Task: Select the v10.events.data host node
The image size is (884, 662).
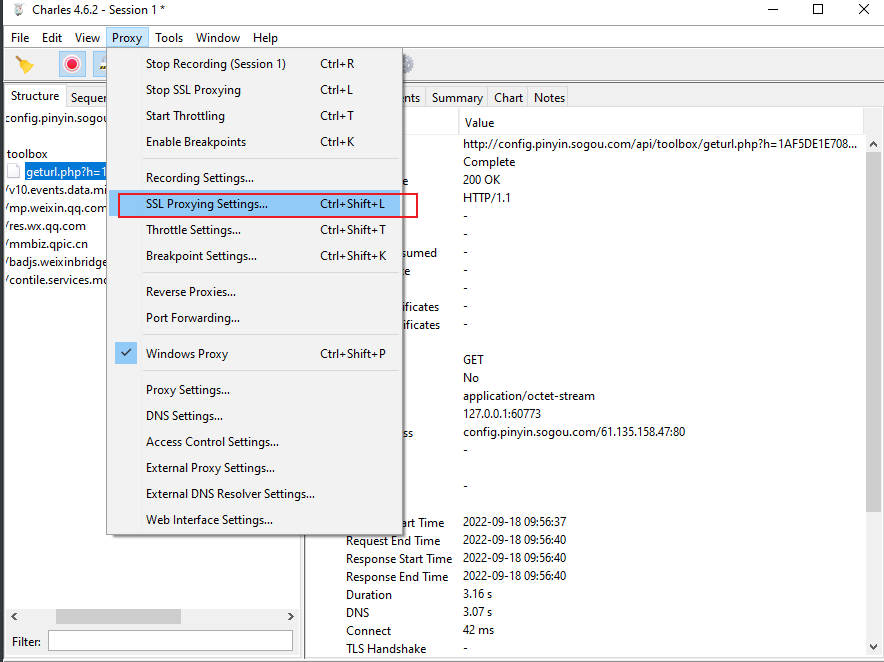Action: pyautogui.click(x=57, y=189)
